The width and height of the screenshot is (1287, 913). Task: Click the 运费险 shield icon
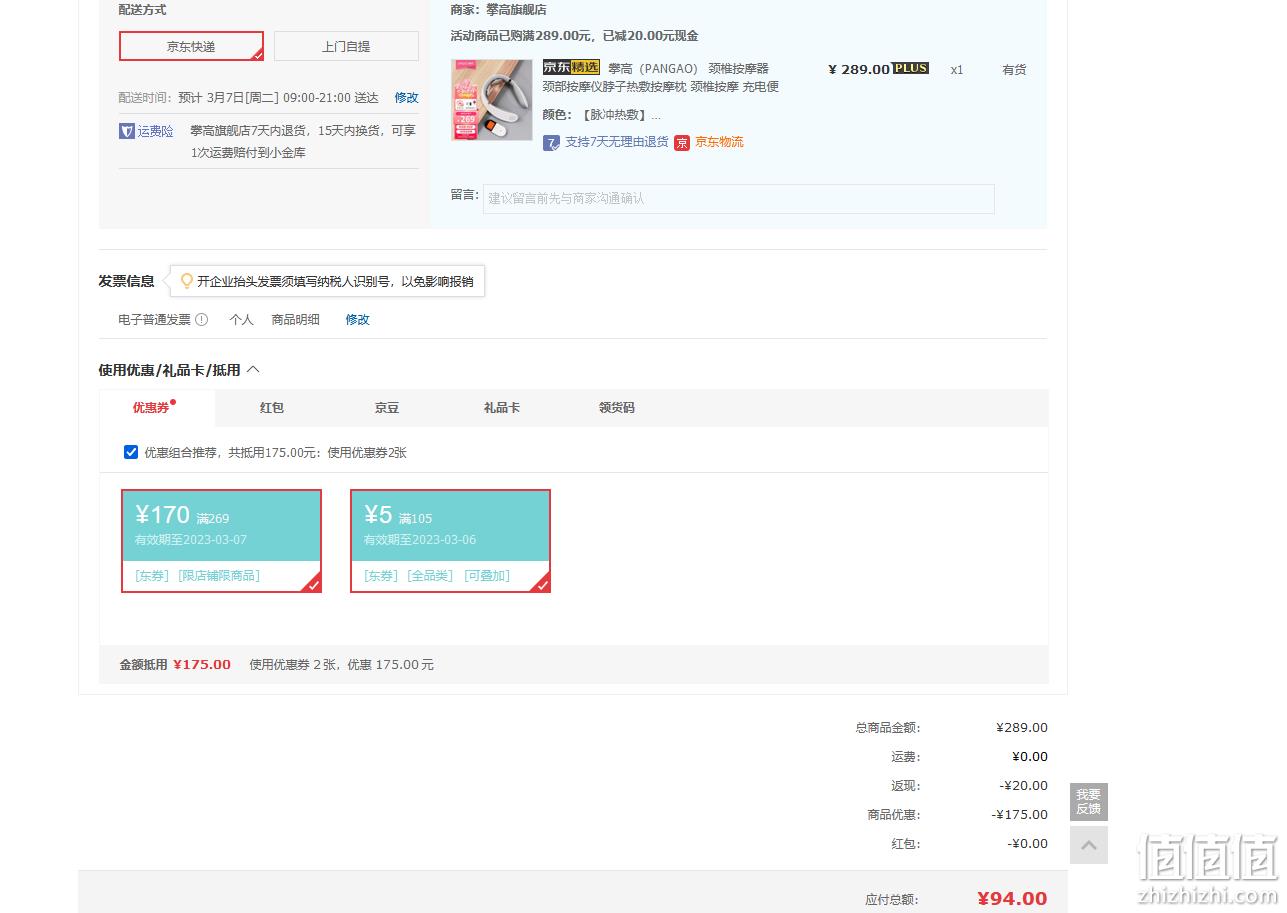tap(127, 131)
